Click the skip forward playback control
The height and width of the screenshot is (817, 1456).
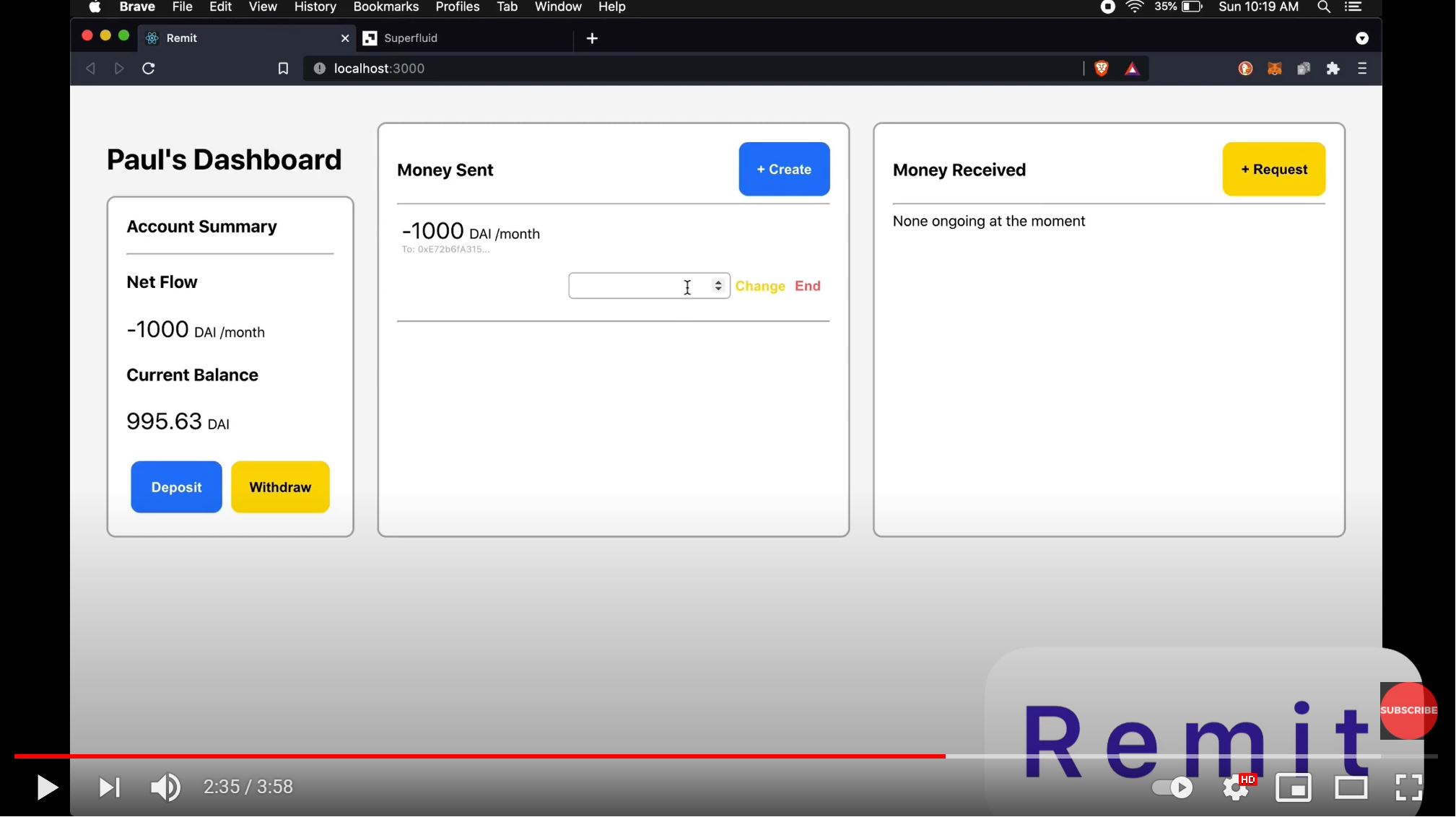coord(109,787)
